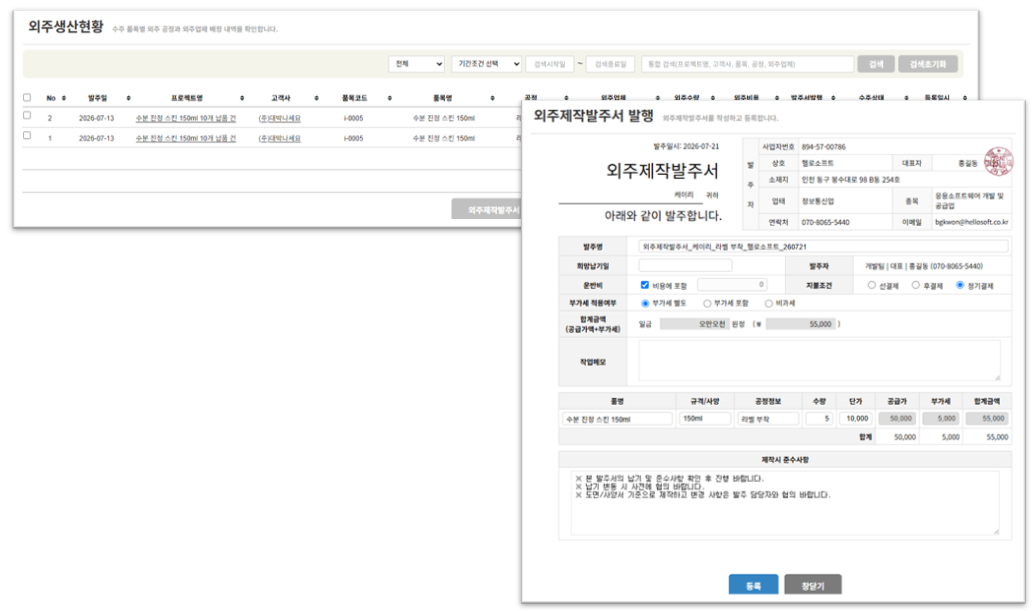Click the 부가세 cell showing 5,000 in item row
This screenshot has height=611, width=1035.
tap(940, 418)
